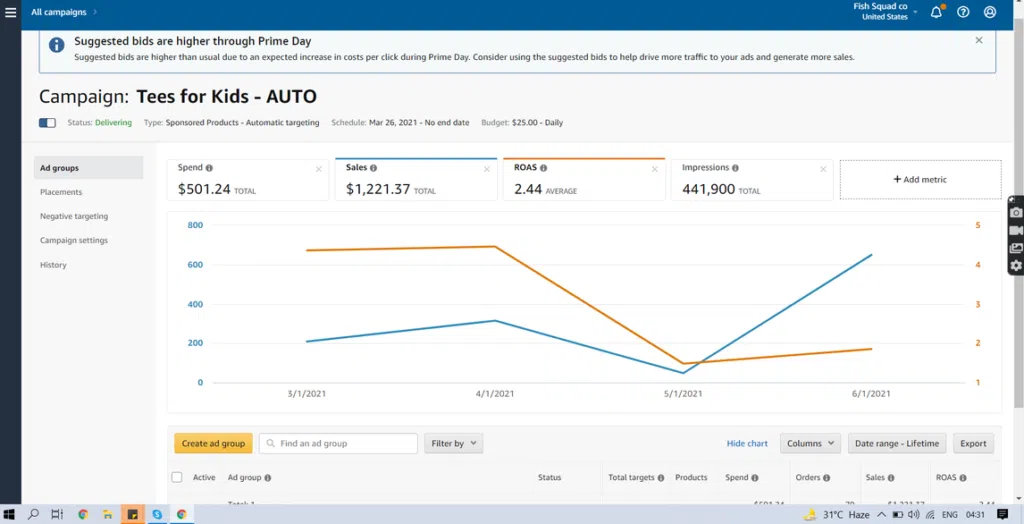Click the Add metric card
Image resolution: width=1024 pixels, height=524 pixels.
tap(920, 180)
